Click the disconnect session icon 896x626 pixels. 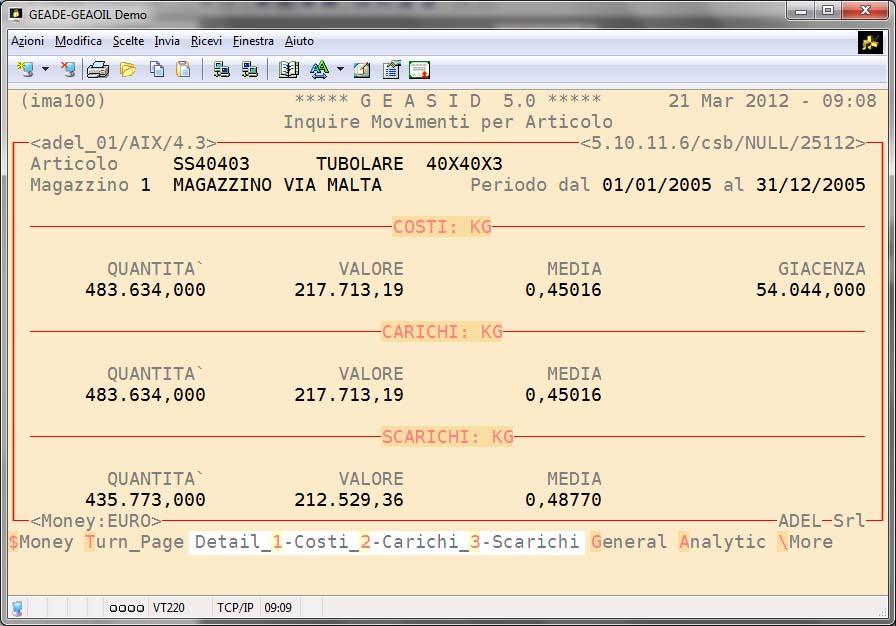click(68, 69)
